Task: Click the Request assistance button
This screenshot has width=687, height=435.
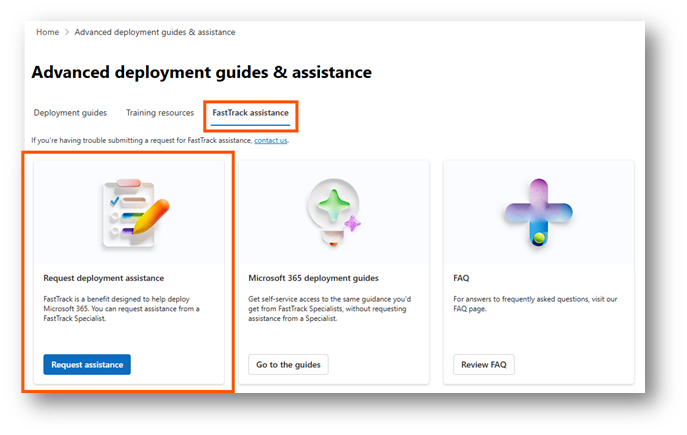Action: coord(87,364)
